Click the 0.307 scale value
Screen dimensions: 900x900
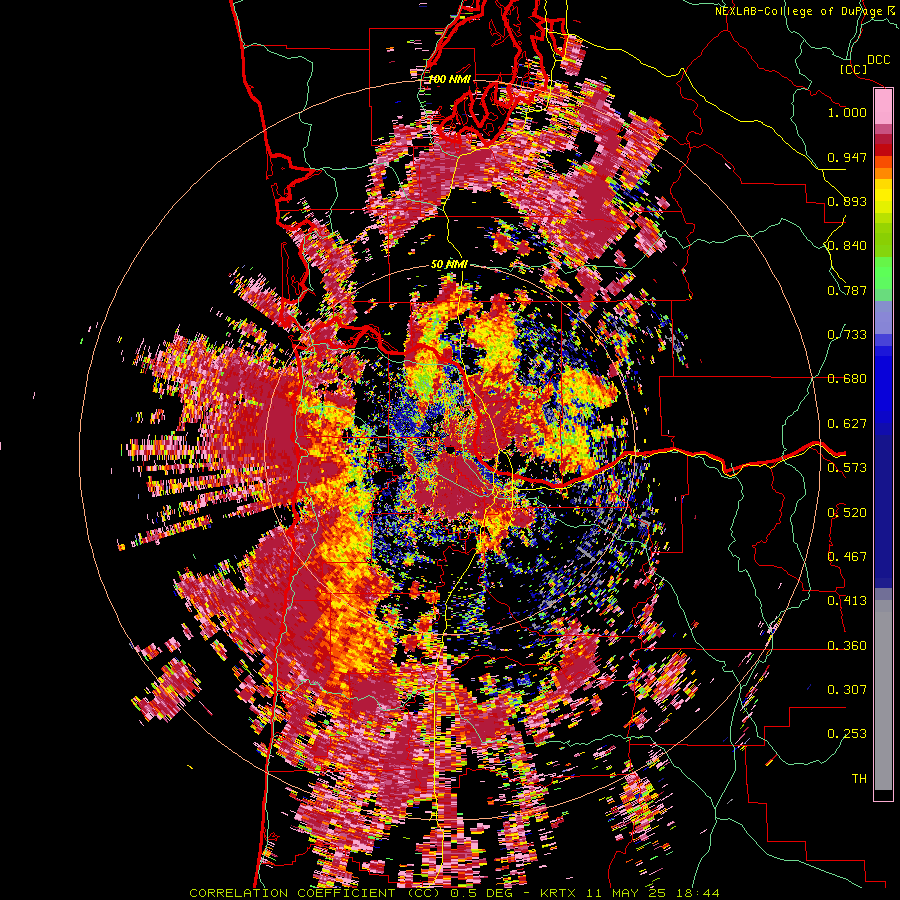[847, 690]
